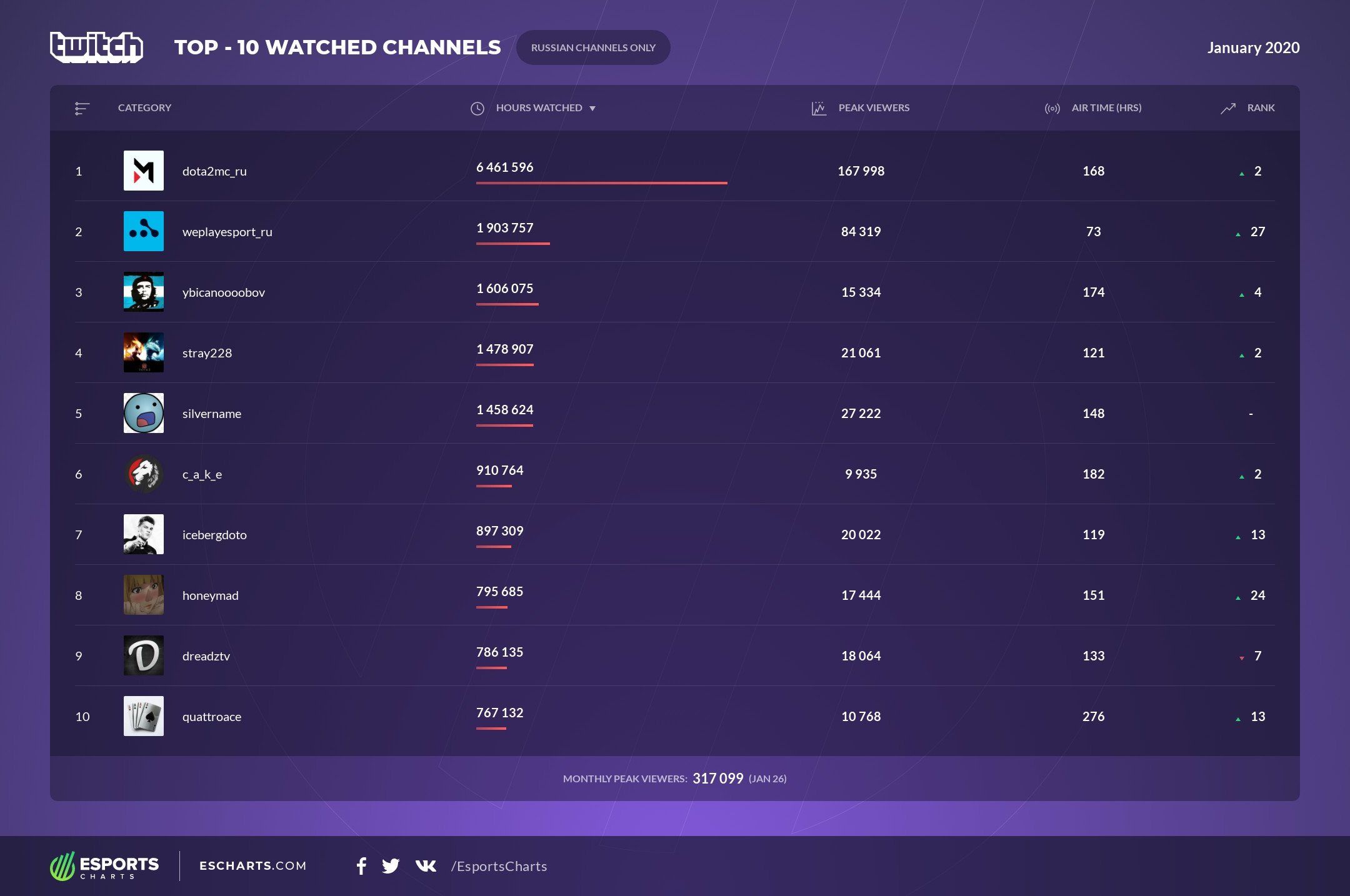Click the red down arrow by rank 7
This screenshot has height=896, width=1350.
pos(1242,658)
